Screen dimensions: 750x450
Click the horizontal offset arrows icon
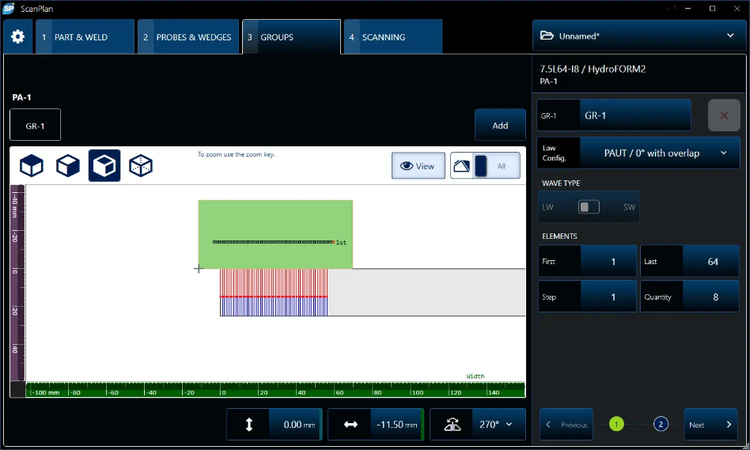coord(351,424)
